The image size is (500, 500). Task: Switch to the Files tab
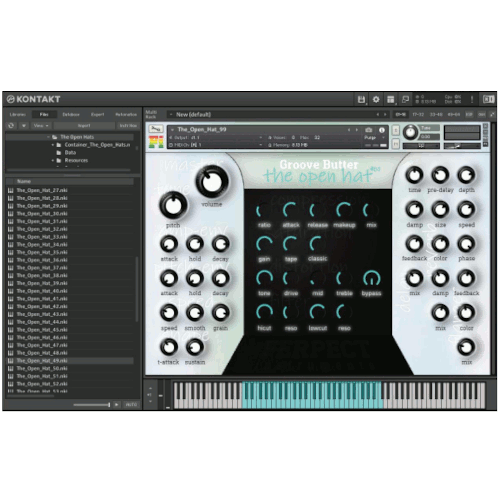[44, 114]
